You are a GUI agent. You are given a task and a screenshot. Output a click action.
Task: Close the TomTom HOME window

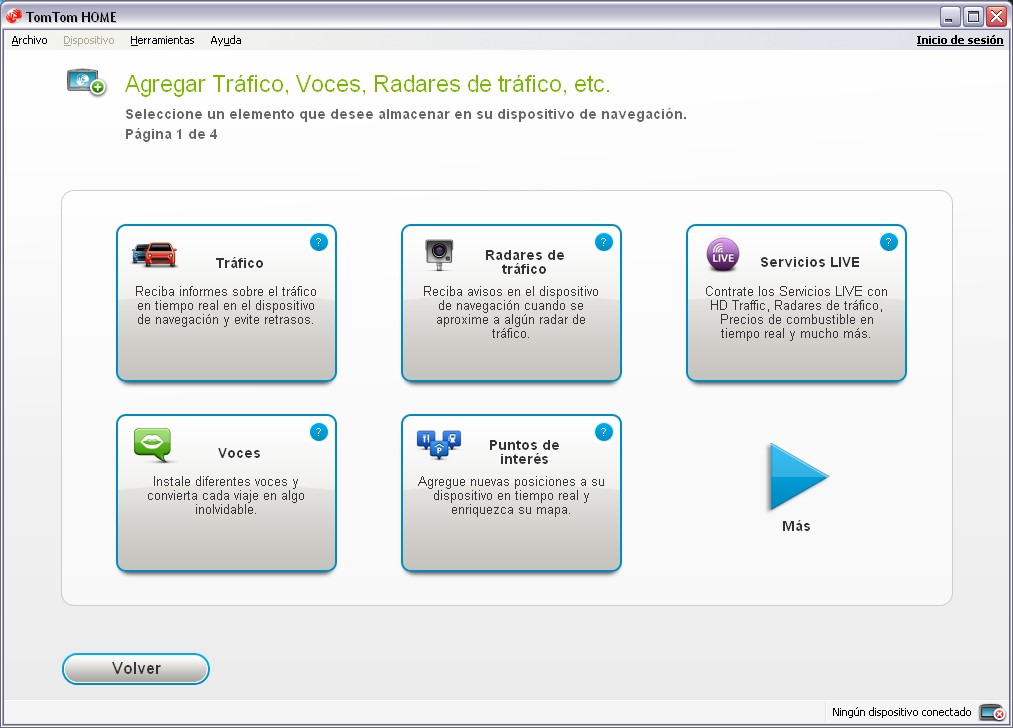tap(996, 17)
